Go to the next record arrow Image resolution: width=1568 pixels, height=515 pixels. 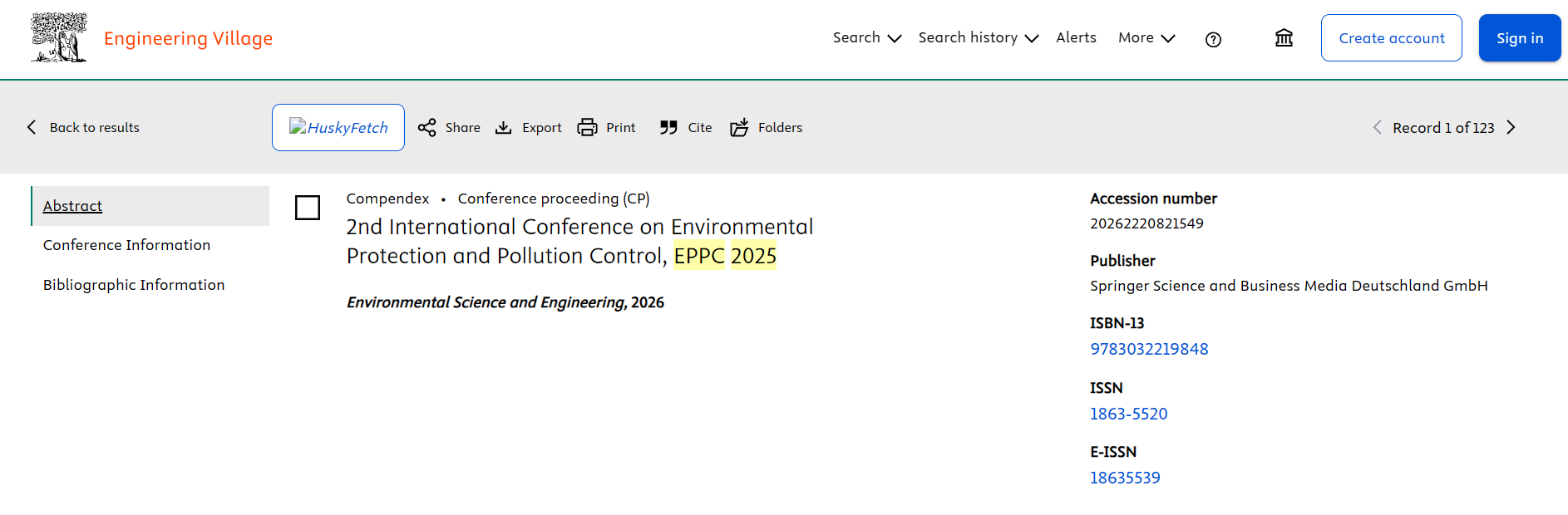click(x=1511, y=127)
